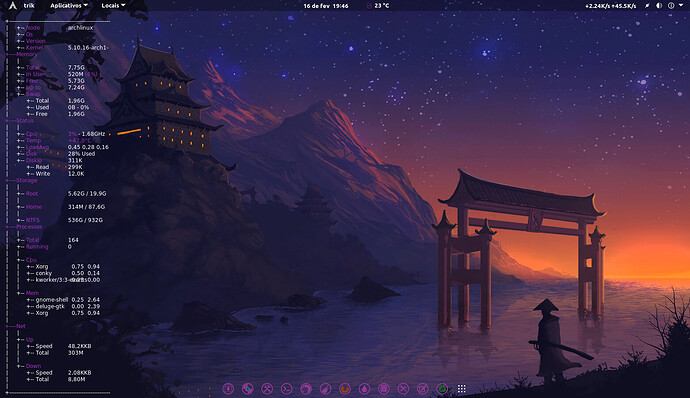Click the home storage '314M / 87,6G'
The width and height of the screenshot is (690, 398).
point(86,206)
